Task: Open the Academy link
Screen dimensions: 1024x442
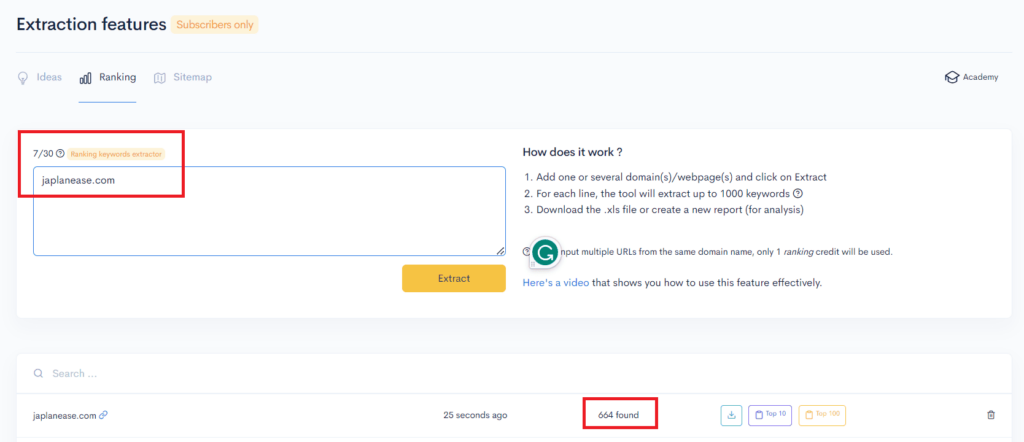Action: tap(972, 77)
